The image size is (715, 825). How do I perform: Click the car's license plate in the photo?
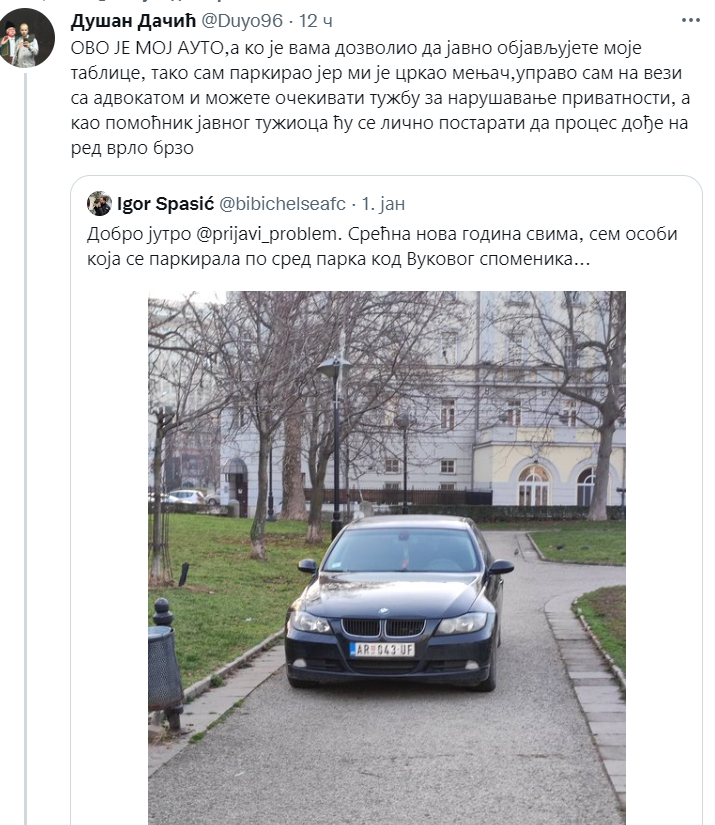382,649
